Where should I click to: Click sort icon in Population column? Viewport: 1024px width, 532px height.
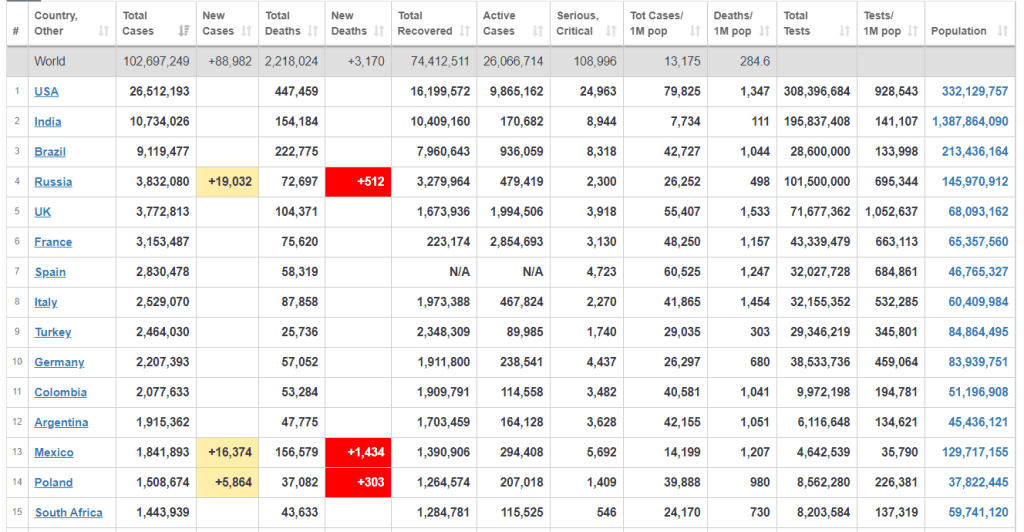coord(1003,32)
